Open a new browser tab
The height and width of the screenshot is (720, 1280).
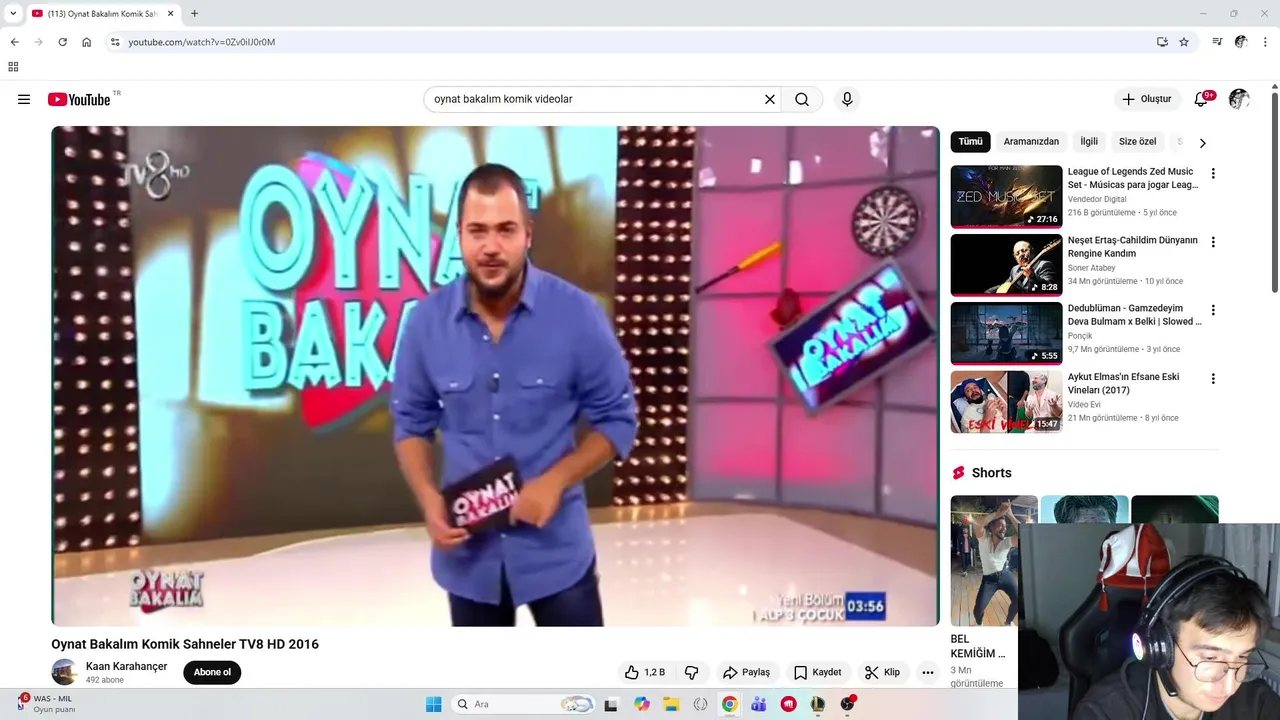194,14
